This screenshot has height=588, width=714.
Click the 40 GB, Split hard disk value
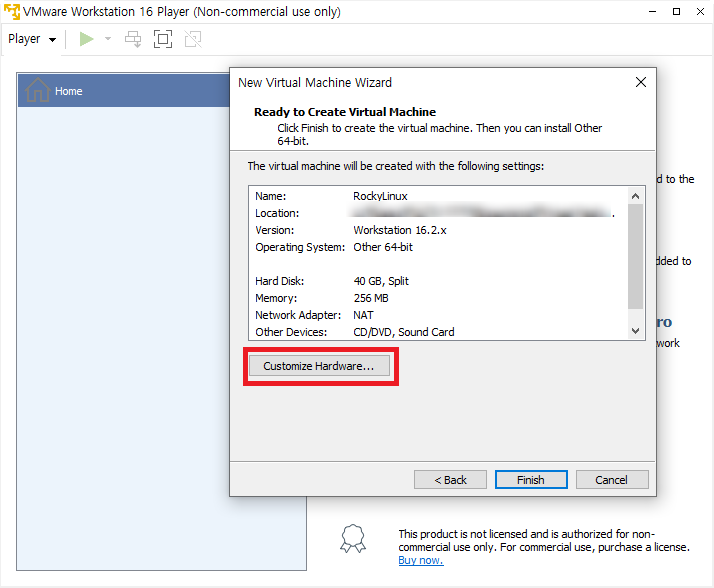click(381, 281)
